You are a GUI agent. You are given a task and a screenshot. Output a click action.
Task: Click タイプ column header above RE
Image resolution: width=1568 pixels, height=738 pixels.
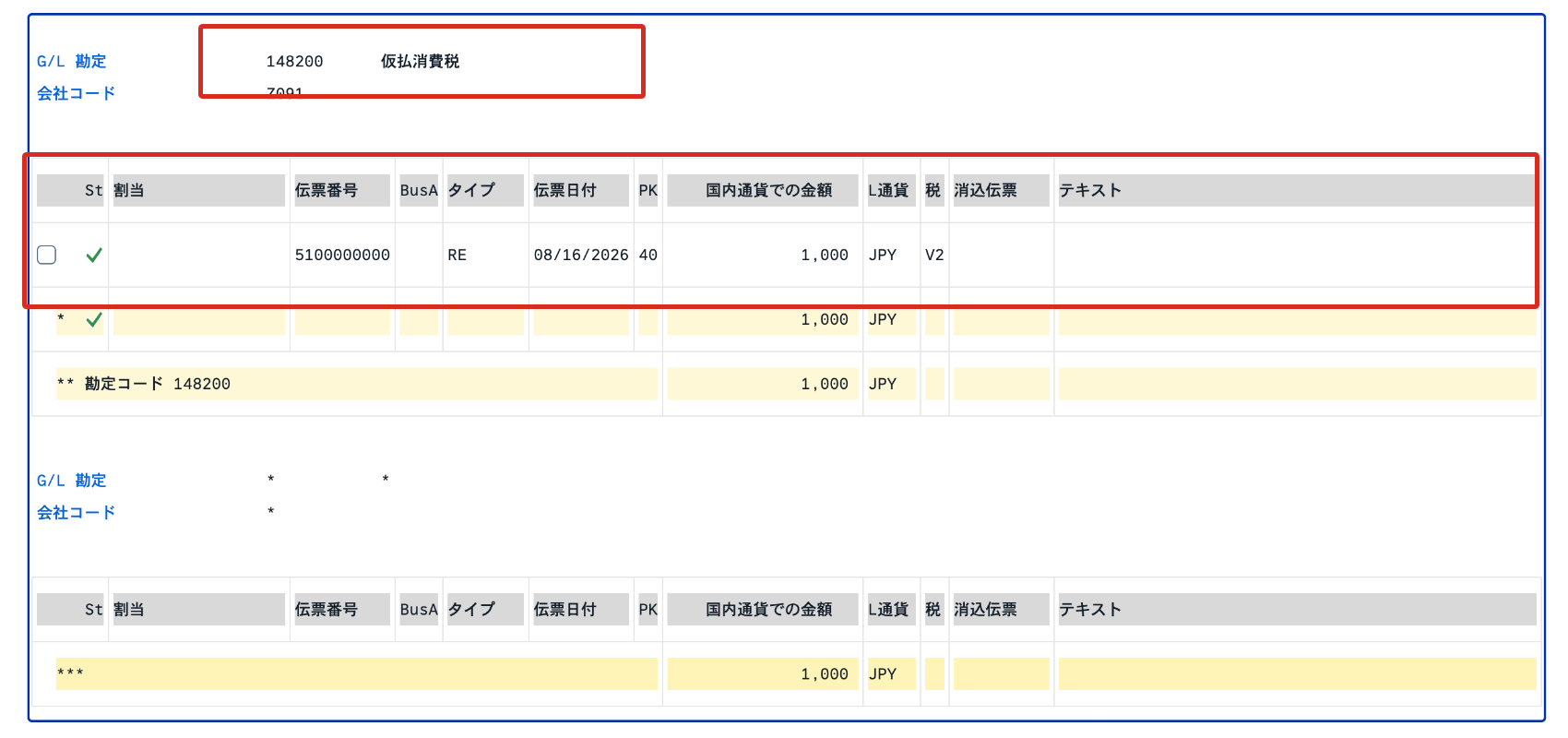point(486,190)
